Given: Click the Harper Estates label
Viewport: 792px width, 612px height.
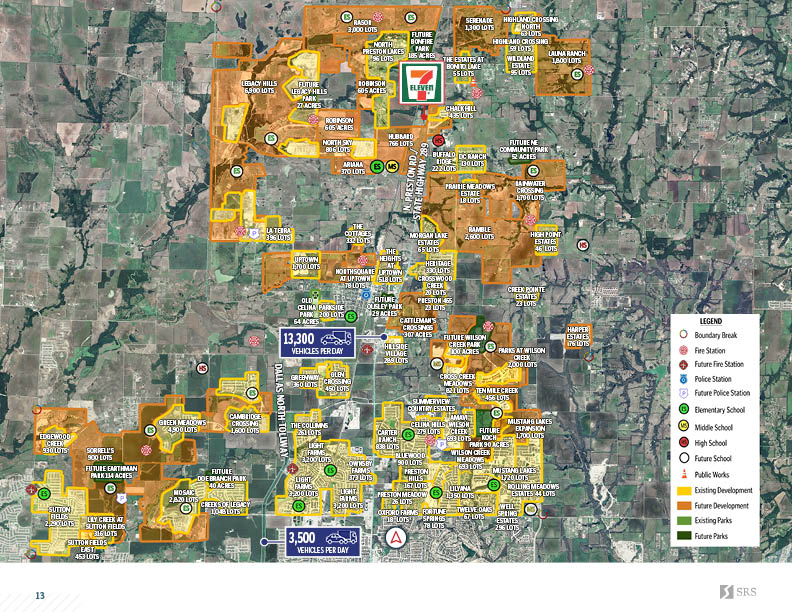Looking at the screenshot, I should pos(578,336).
